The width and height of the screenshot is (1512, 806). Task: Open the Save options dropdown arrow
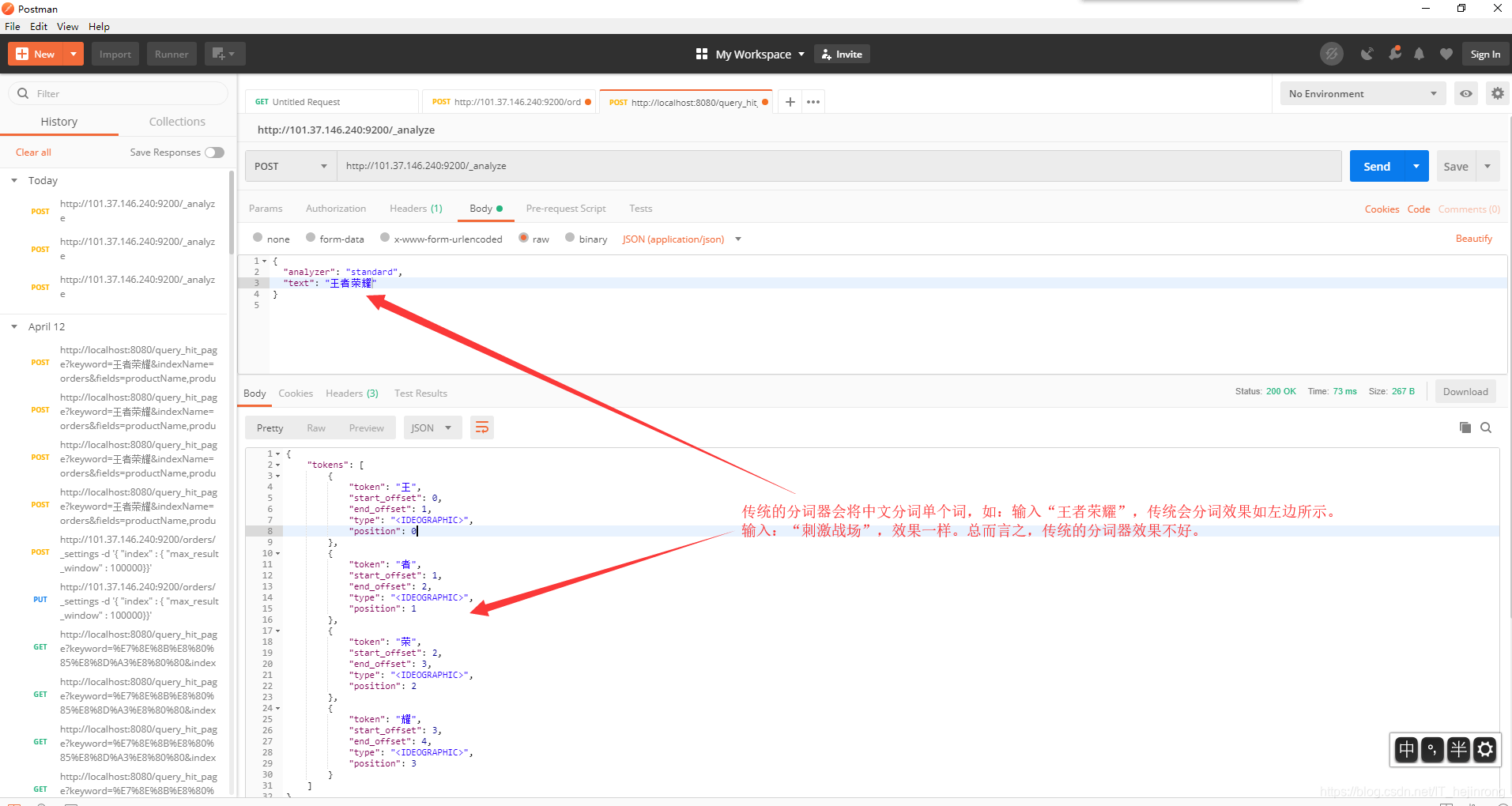click(1487, 166)
